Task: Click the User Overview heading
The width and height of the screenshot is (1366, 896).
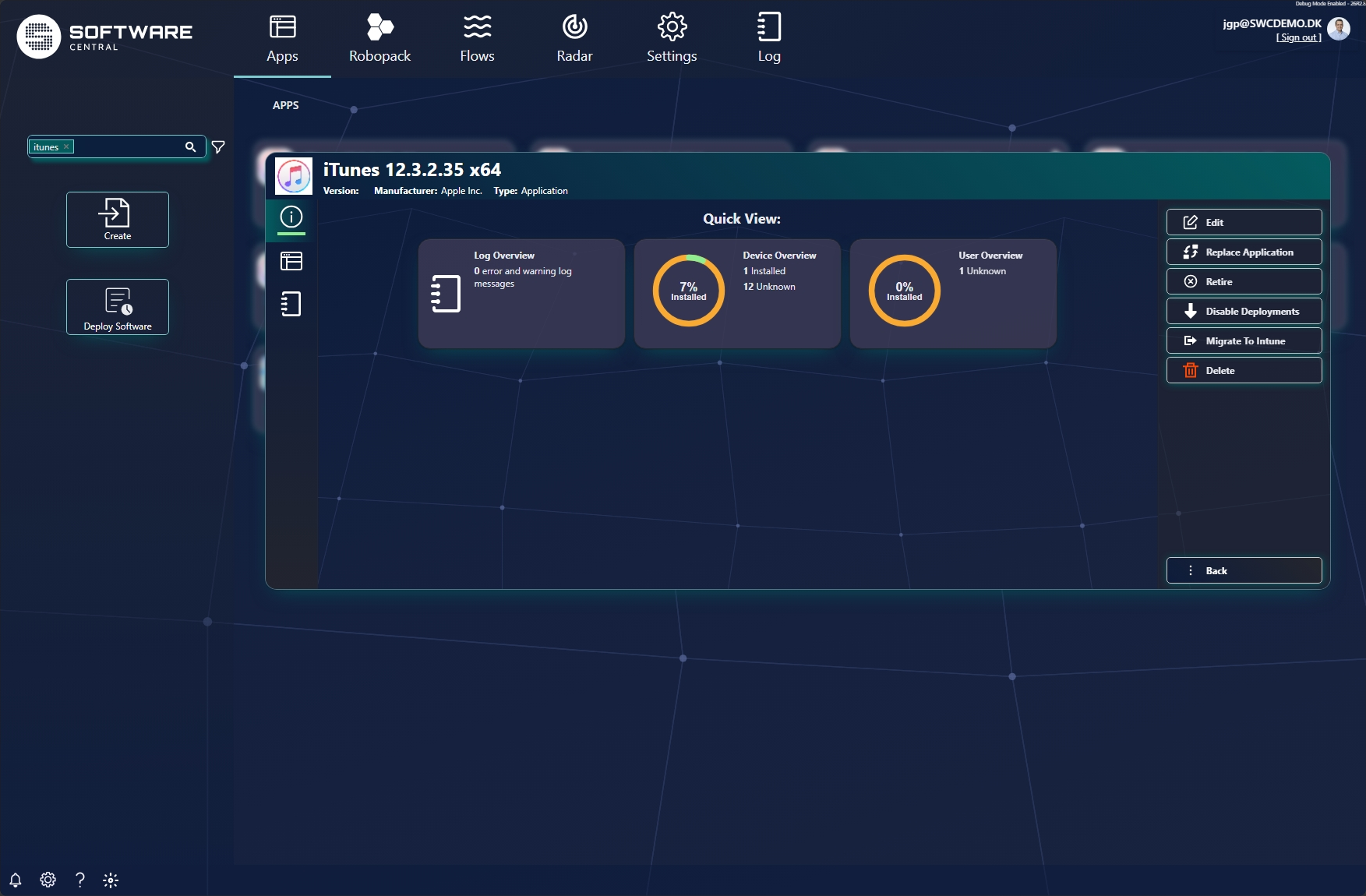Action: point(990,256)
